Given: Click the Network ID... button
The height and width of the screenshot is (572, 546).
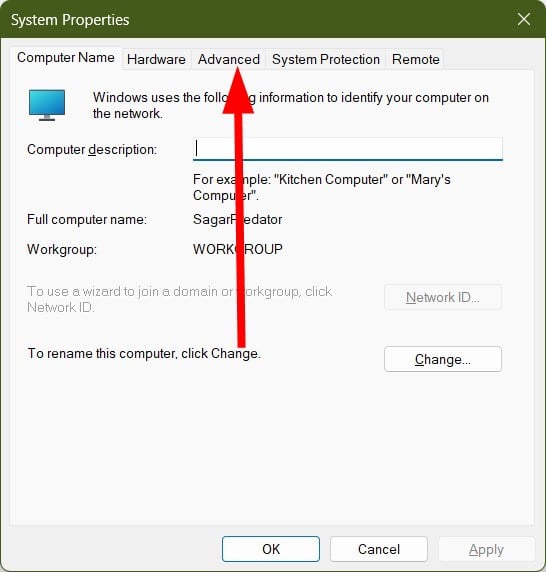Looking at the screenshot, I should tap(443, 297).
